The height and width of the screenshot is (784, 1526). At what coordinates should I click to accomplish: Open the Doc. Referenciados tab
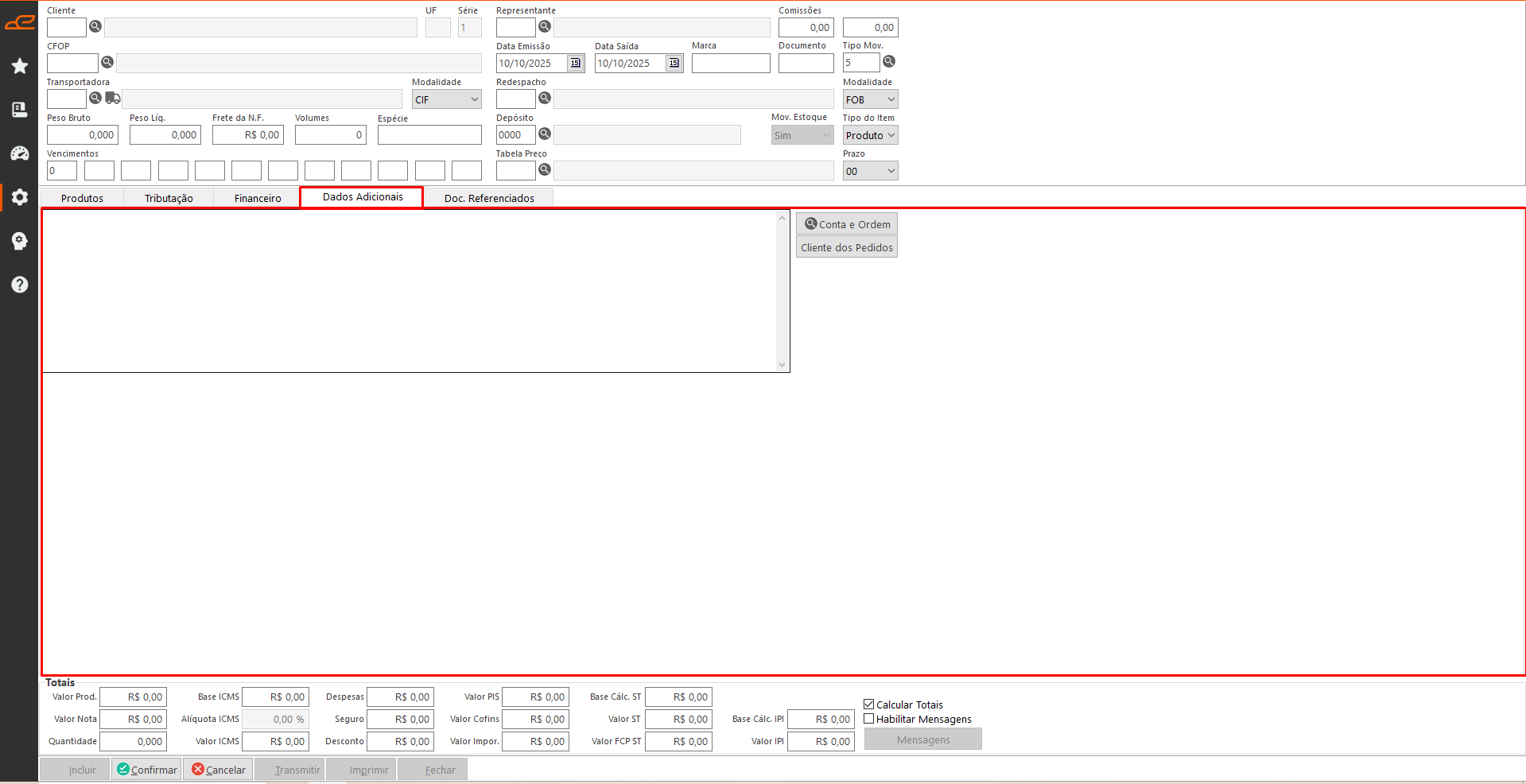(489, 198)
